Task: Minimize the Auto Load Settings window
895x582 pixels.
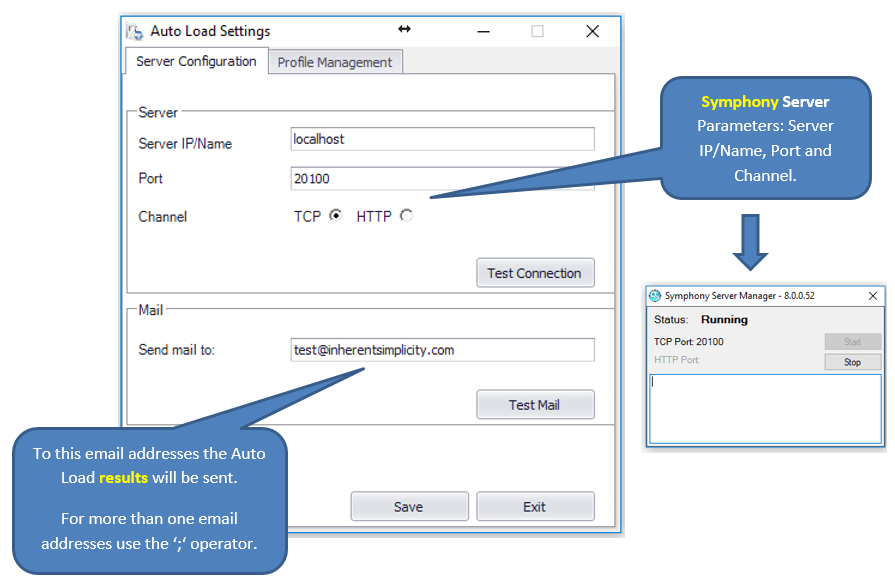Action: (483, 31)
